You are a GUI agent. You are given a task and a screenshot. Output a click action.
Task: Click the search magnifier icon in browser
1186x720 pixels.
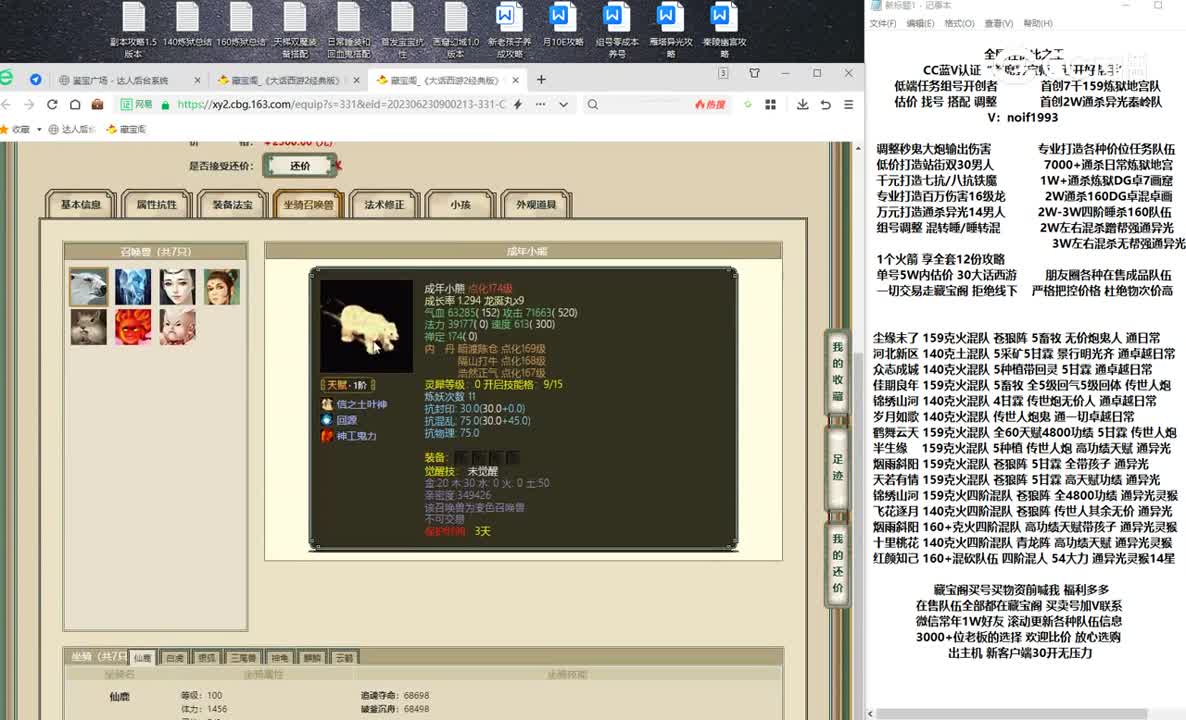pos(593,104)
